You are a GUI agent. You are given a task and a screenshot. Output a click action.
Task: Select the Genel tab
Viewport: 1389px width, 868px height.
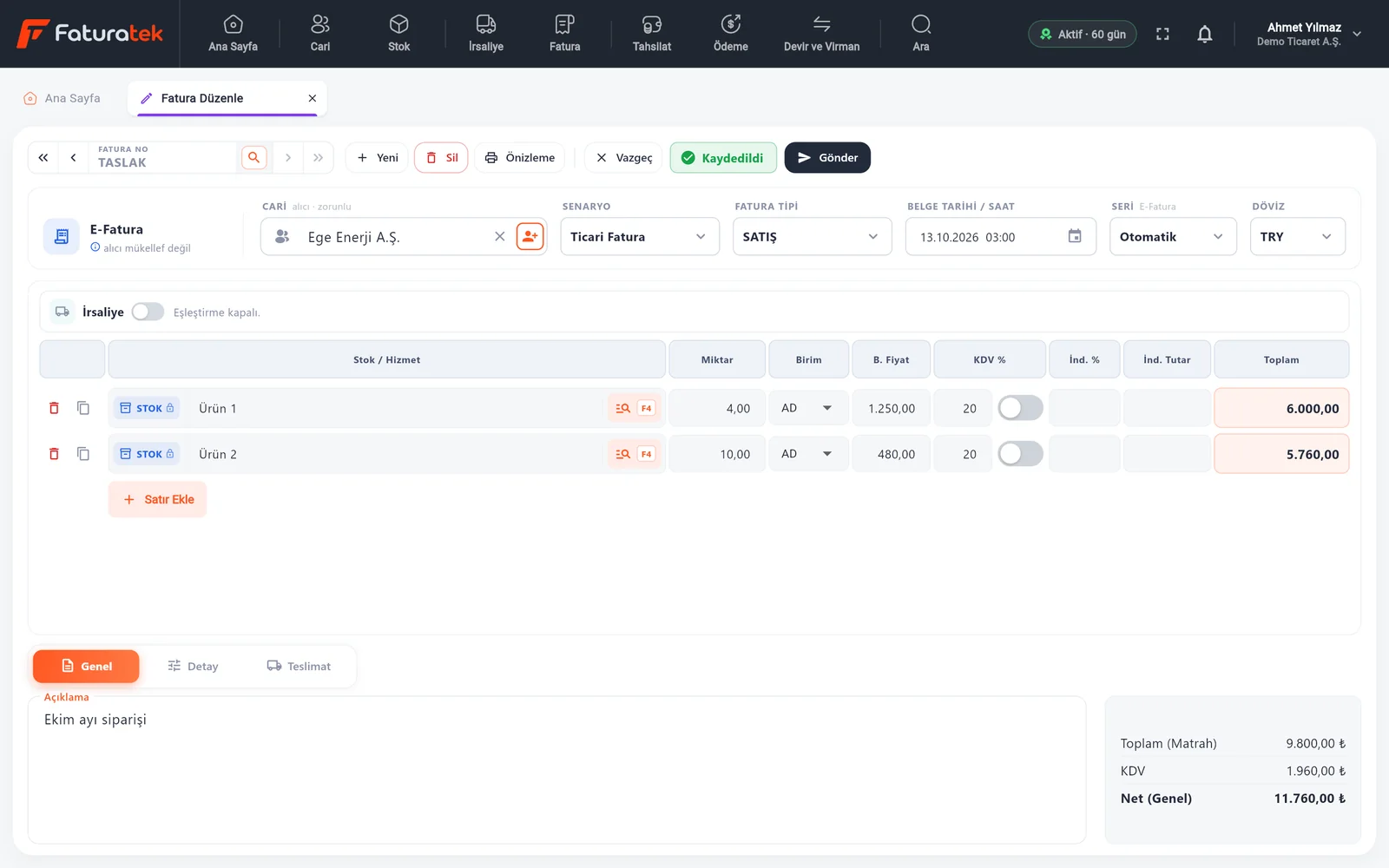86,666
